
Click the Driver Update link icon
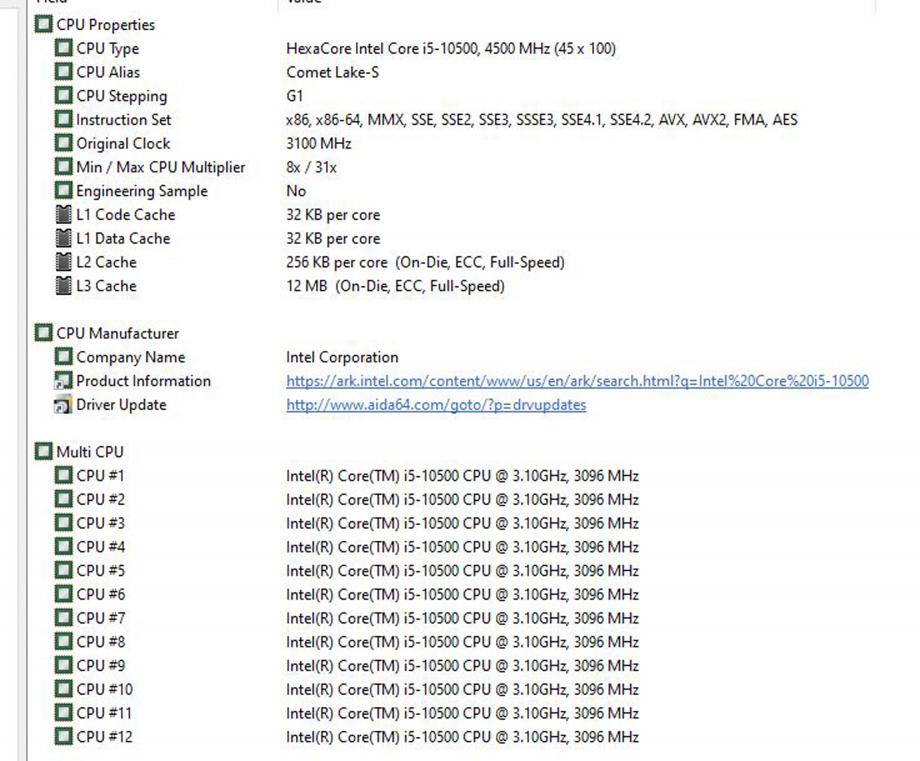[x=64, y=405]
